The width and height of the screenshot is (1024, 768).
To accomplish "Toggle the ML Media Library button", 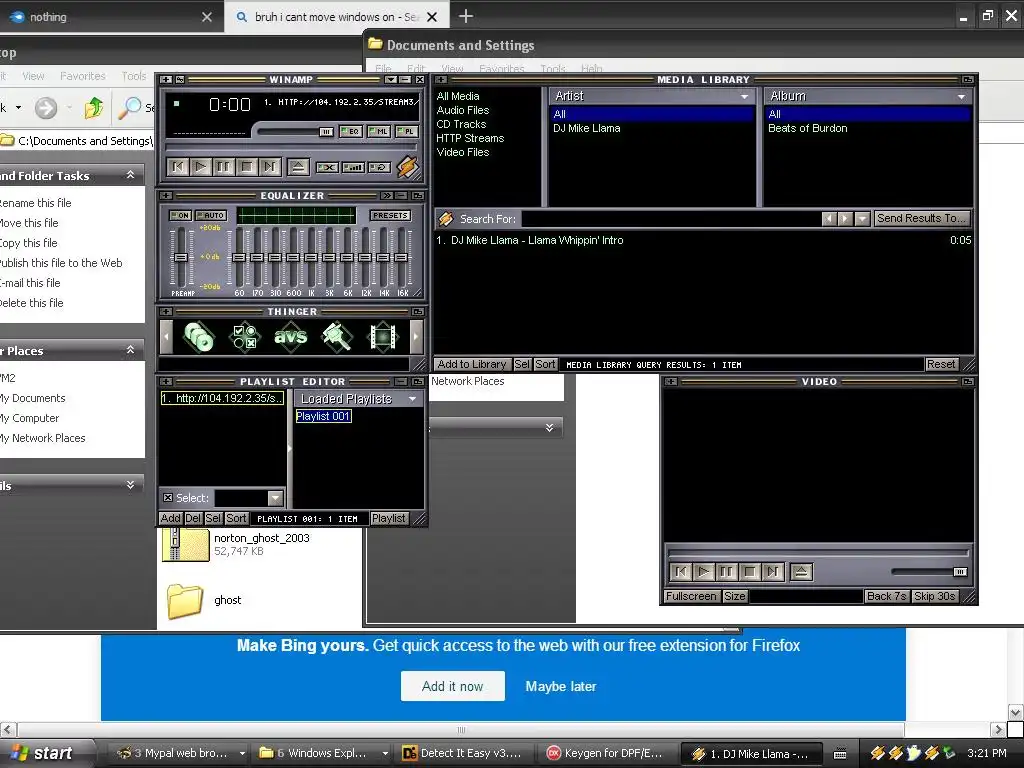I will pos(379,131).
